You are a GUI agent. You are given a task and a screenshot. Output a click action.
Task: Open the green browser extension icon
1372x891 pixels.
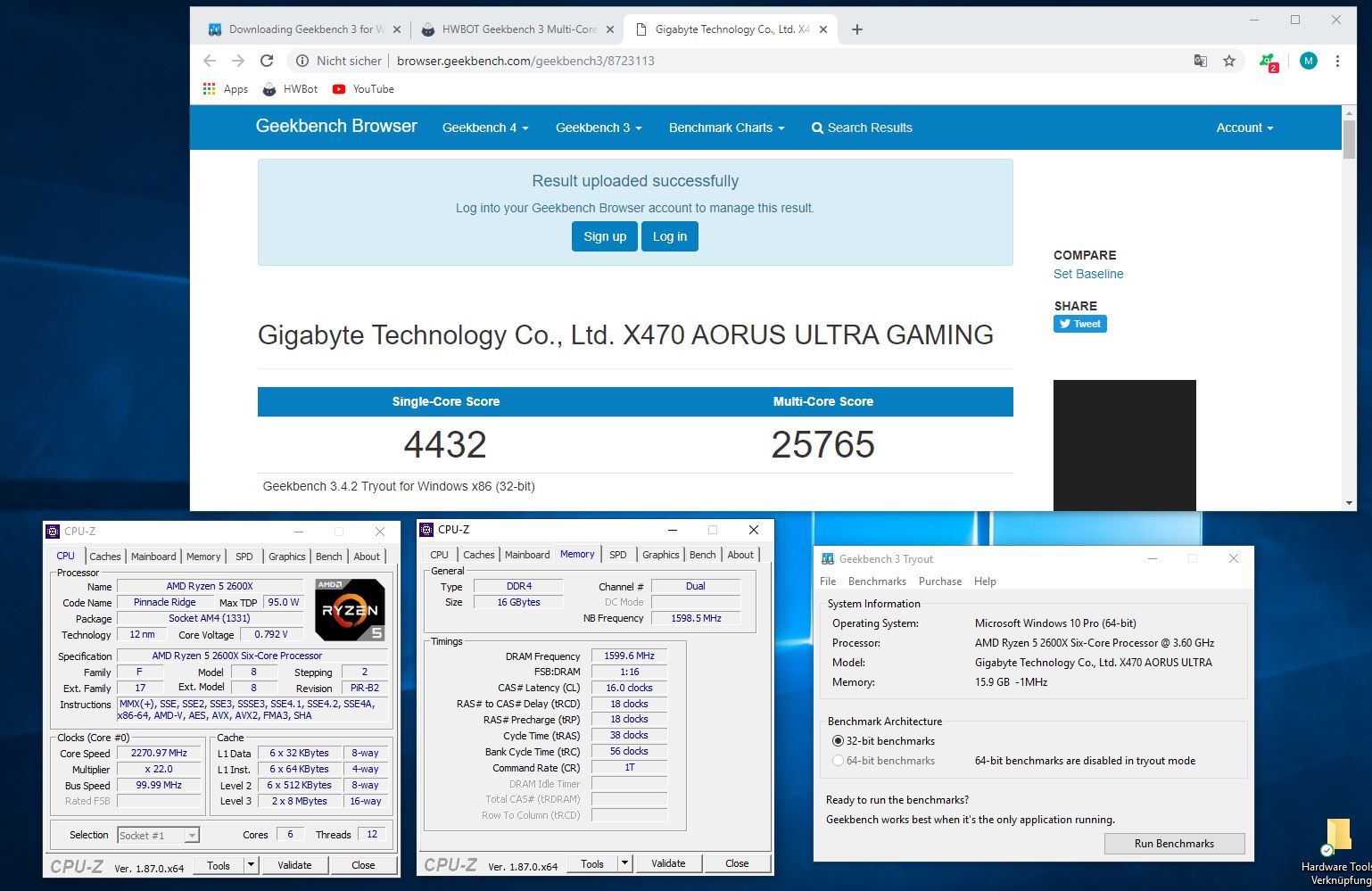(1269, 62)
